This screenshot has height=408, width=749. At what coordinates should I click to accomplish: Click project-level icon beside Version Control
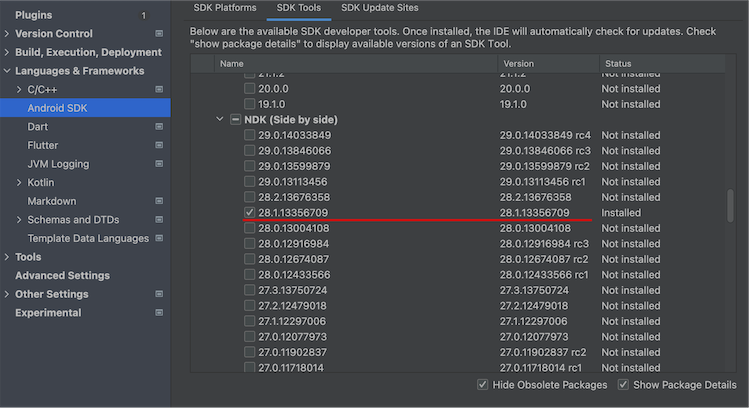click(159, 34)
